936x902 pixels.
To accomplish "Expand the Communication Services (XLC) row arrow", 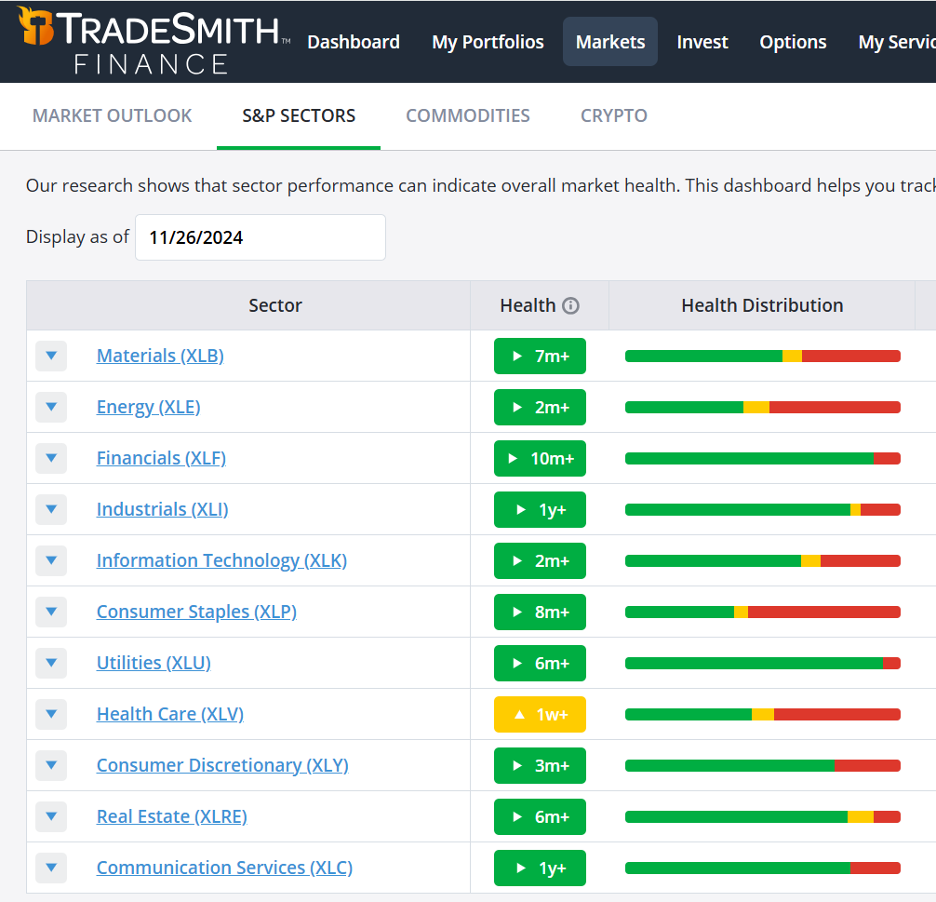I will (x=51, y=868).
